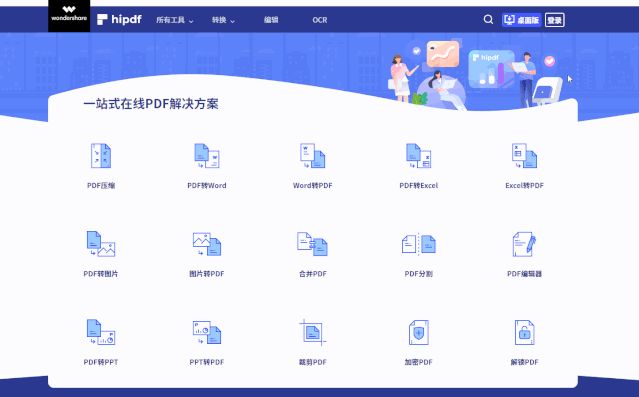Image resolution: width=639 pixels, height=397 pixels.
Task: Click the 裁剪PDF text label
Action: [x=313, y=362]
